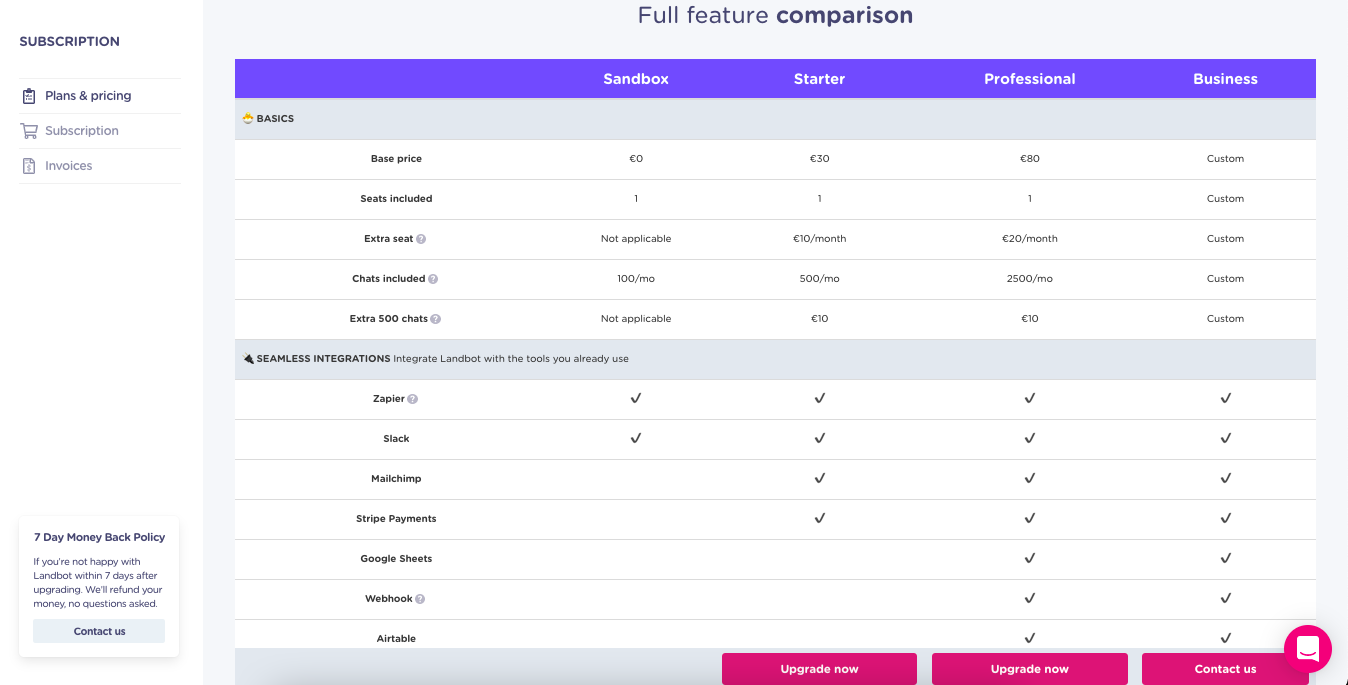Click Upgrade now for the Professional plan
The height and width of the screenshot is (685, 1348).
point(1030,669)
